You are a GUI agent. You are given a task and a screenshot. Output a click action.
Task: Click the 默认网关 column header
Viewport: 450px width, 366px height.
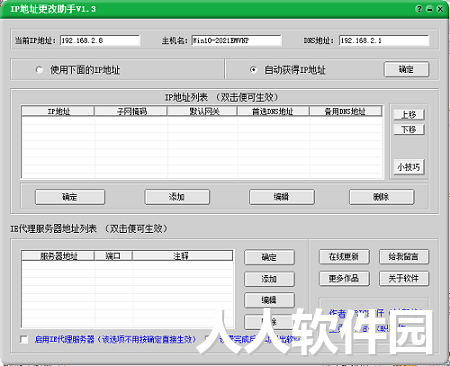click(x=202, y=111)
